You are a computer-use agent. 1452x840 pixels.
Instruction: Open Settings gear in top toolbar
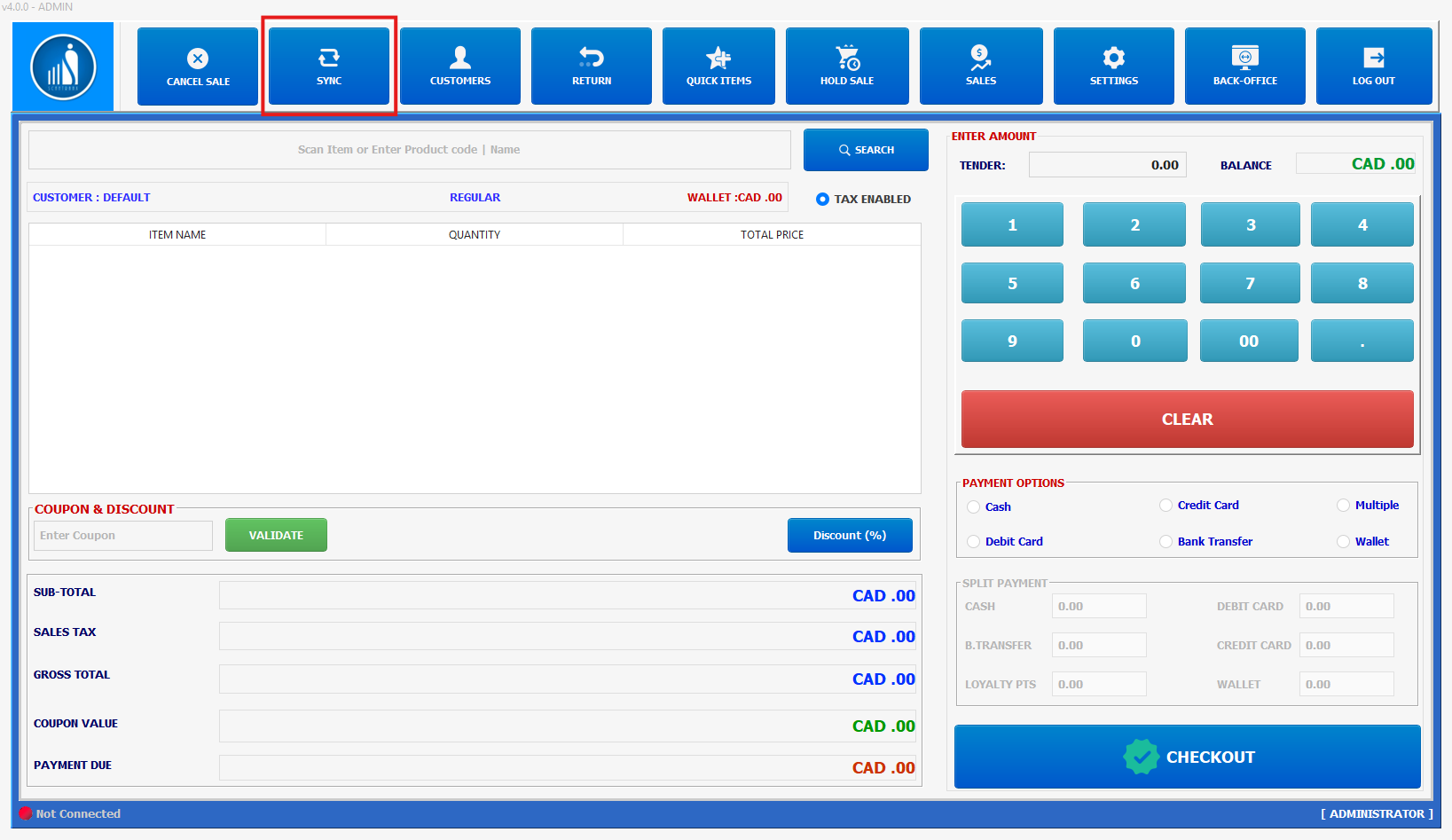coord(1113,67)
